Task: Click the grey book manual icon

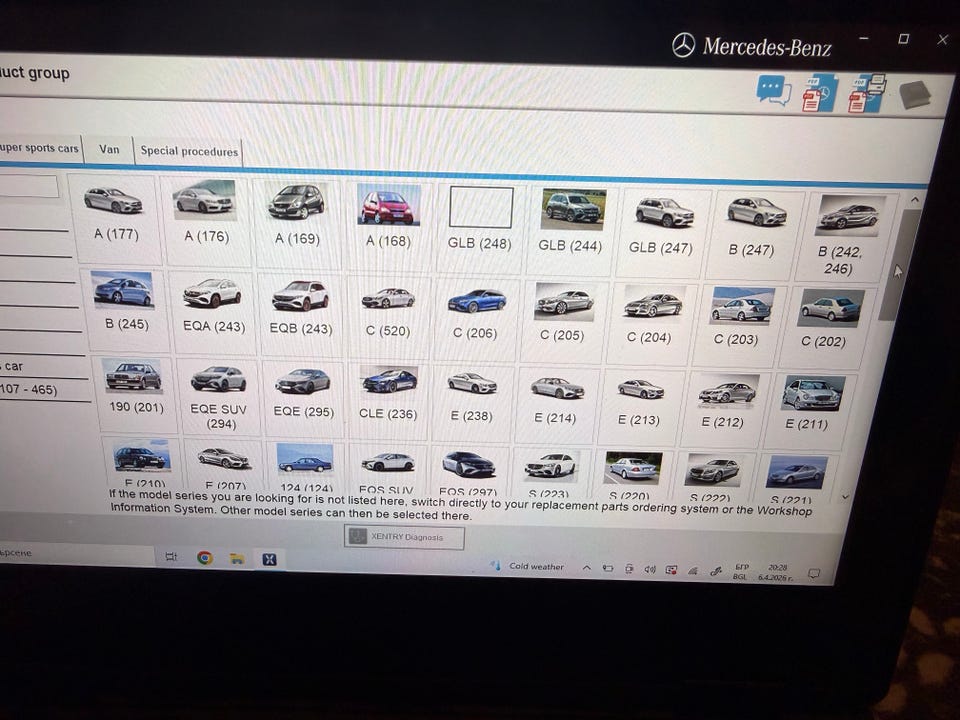Action: coord(915,95)
